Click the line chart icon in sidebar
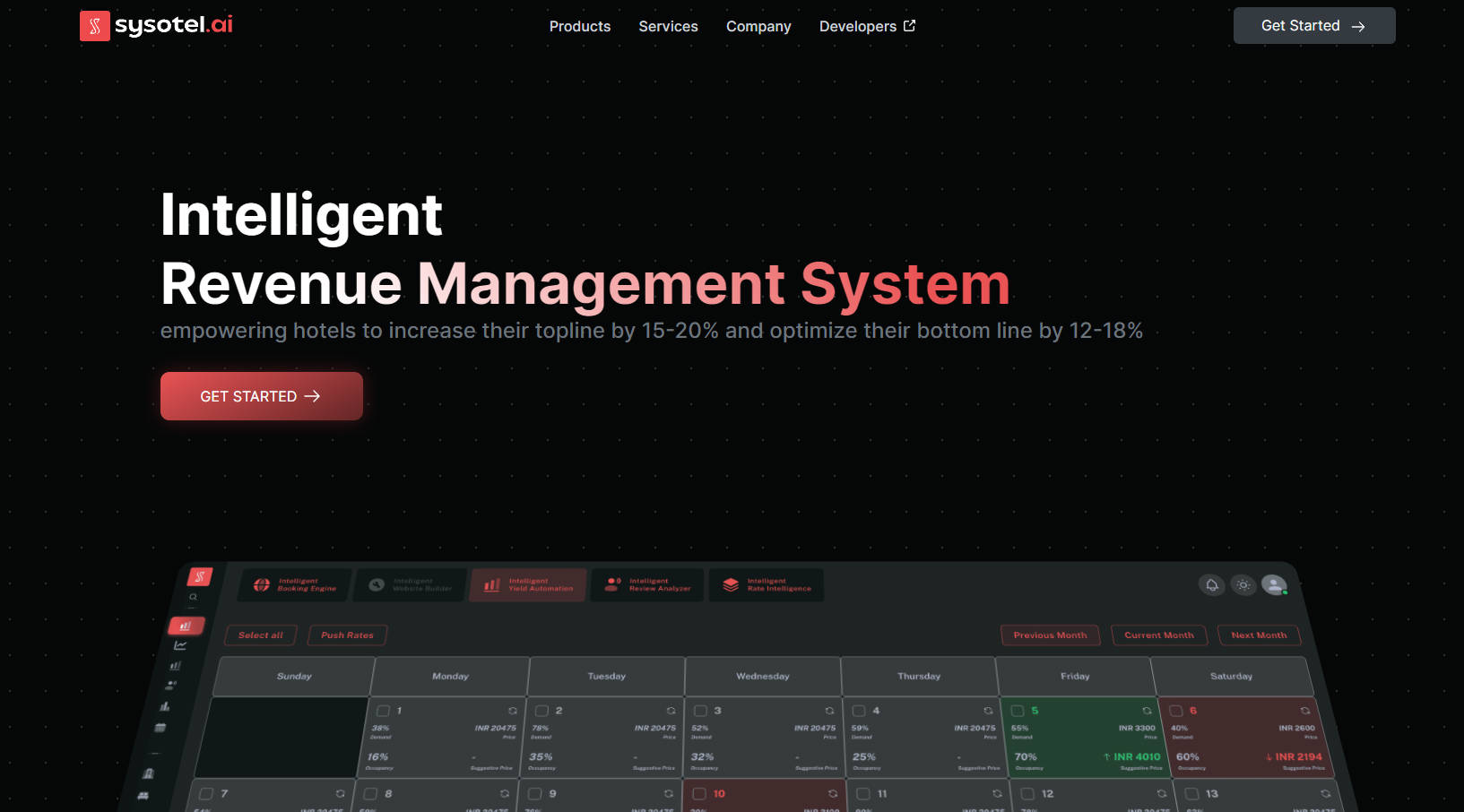Image resolution: width=1464 pixels, height=812 pixels. click(180, 645)
